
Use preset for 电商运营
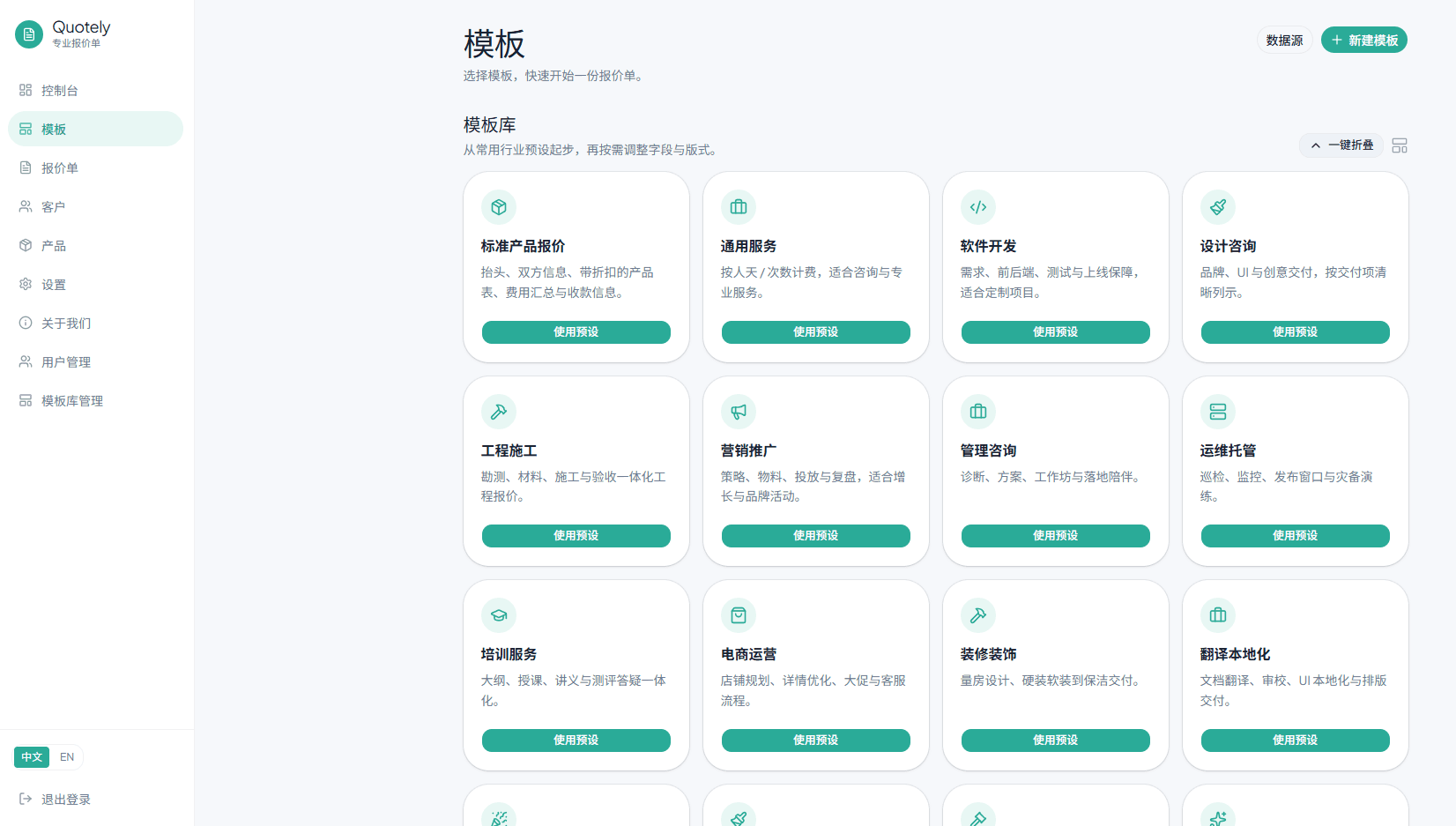(x=816, y=740)
